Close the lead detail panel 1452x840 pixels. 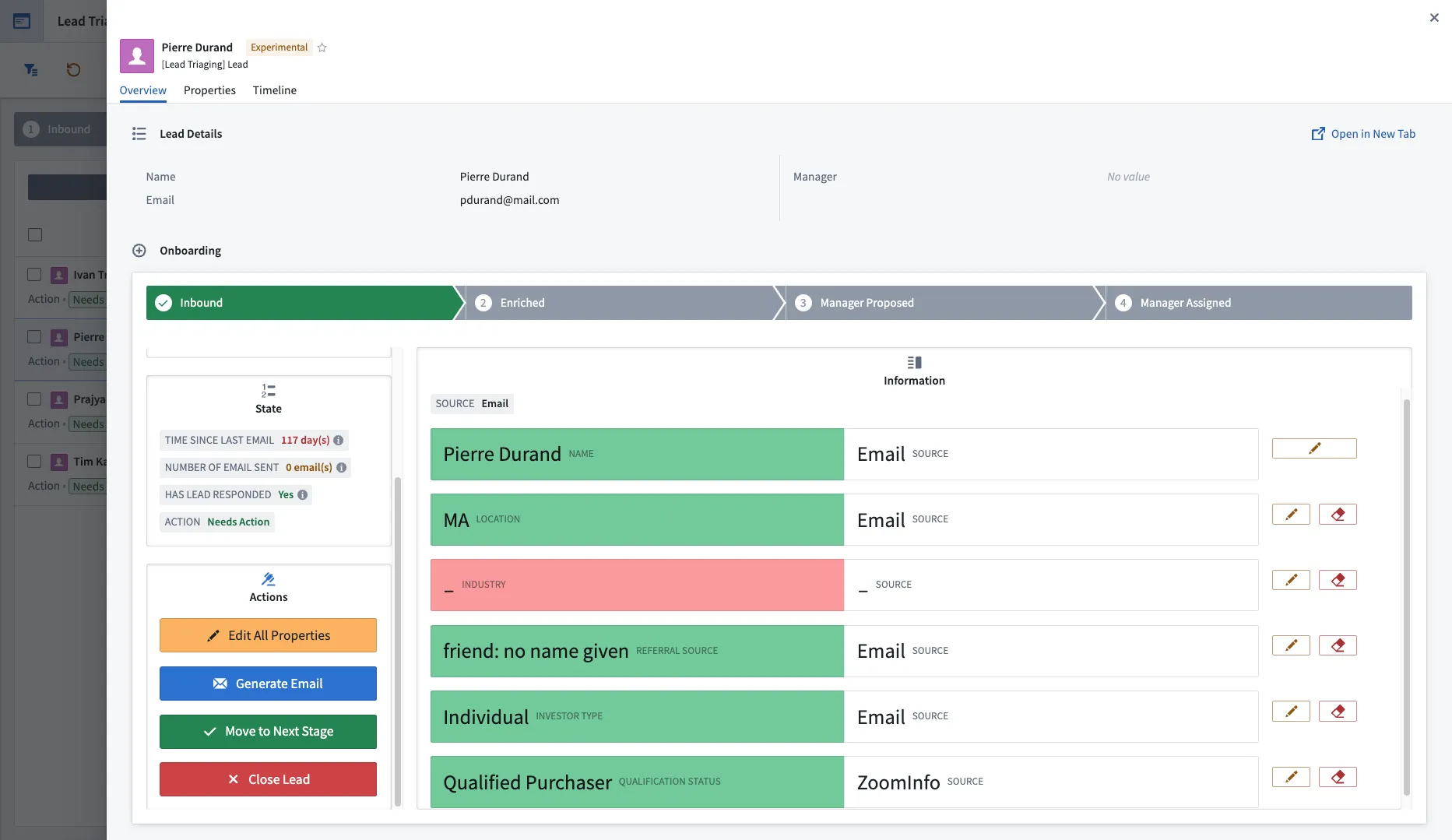point(1434,17)
